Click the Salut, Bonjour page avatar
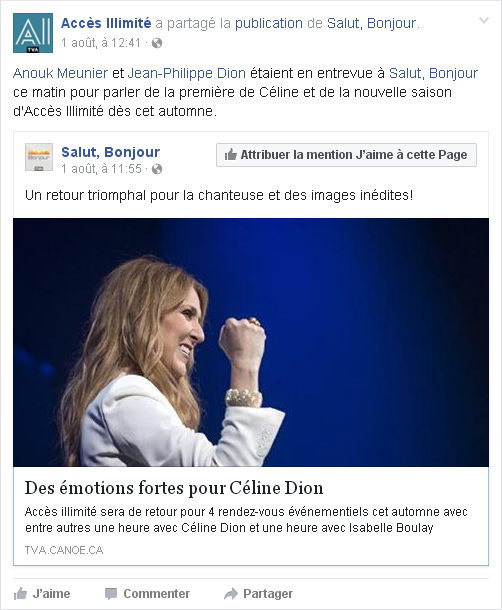The height and width of the screenshot is (610, 502). pyautogui.click(x=39, y=157)
